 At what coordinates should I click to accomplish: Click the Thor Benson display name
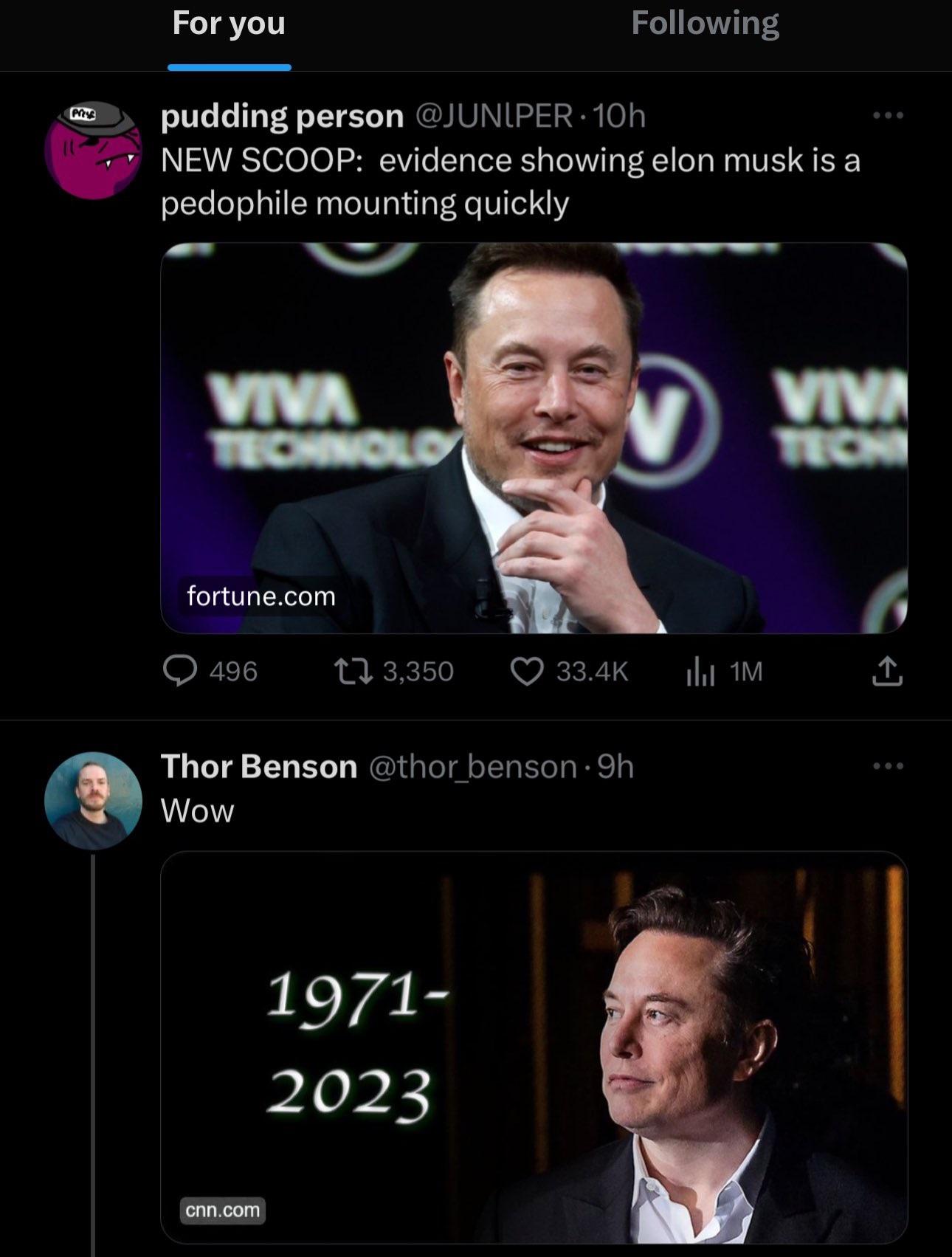[259, 767]
